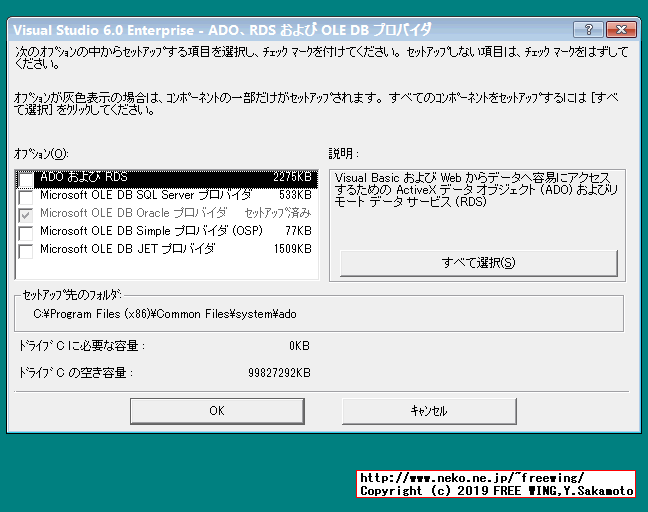The width and height of the screenshot is (648, 512).
Task: Click the setup folder path C:¥Program Files (x86)
Action: (165, 314)
